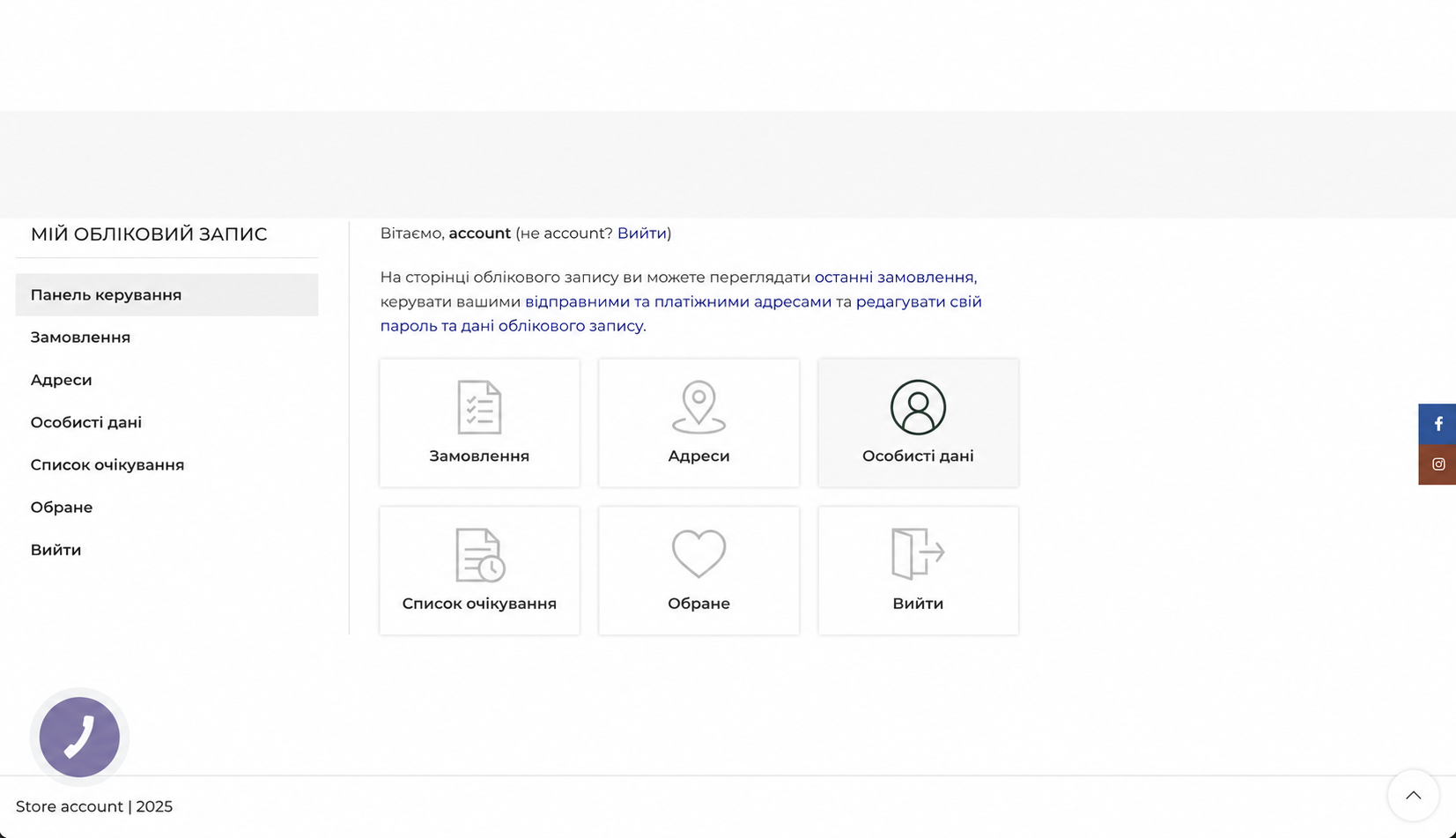Click the МІЙ ОБЛІКОВИЙ ЗАПИС heading
Screen dimensions: 1456x838
149,234
